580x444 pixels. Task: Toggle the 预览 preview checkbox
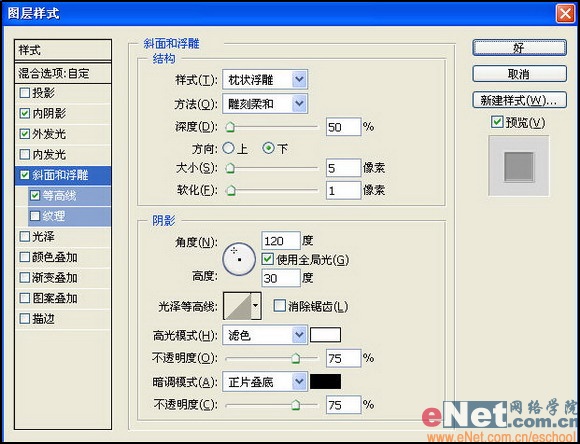click(x=497, y=122)
